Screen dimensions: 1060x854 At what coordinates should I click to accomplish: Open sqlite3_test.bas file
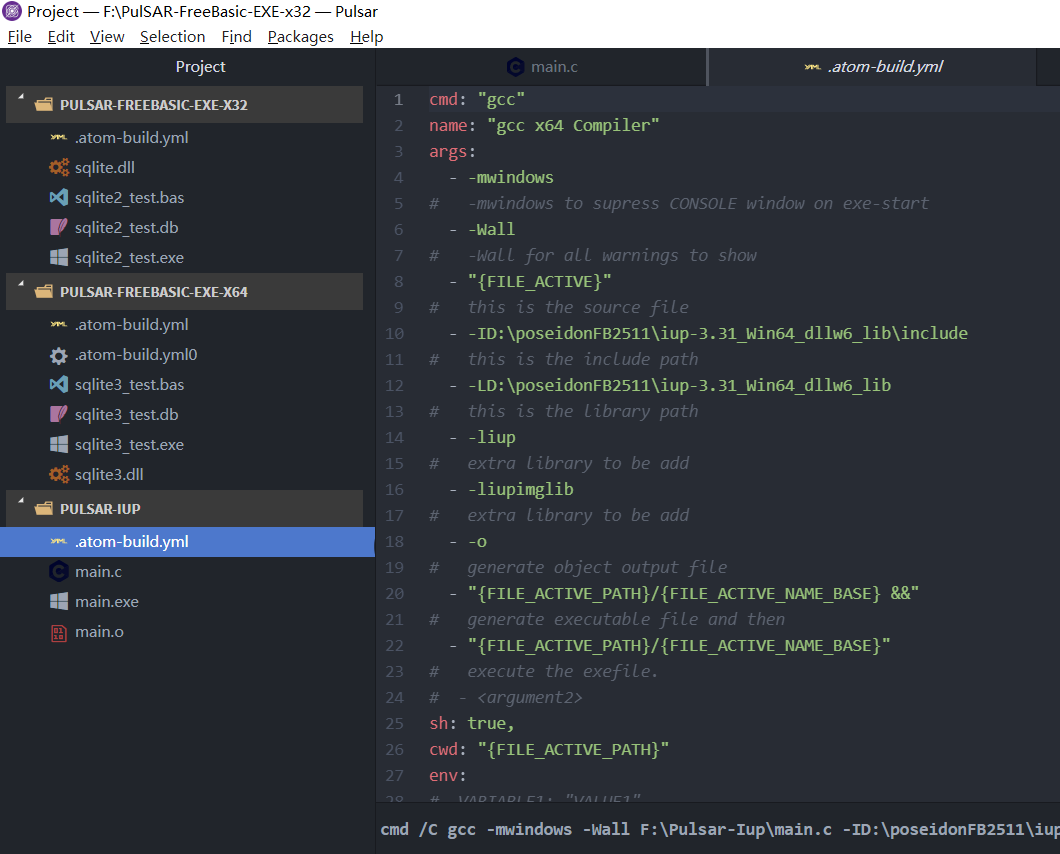(x=129, y=385)
